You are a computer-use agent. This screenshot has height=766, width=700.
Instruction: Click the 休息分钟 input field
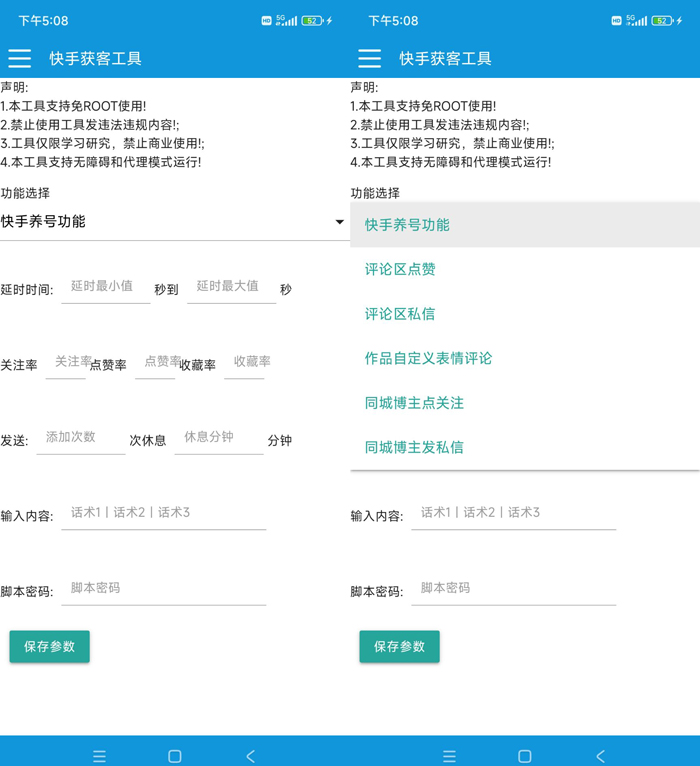tap(218, 438)
